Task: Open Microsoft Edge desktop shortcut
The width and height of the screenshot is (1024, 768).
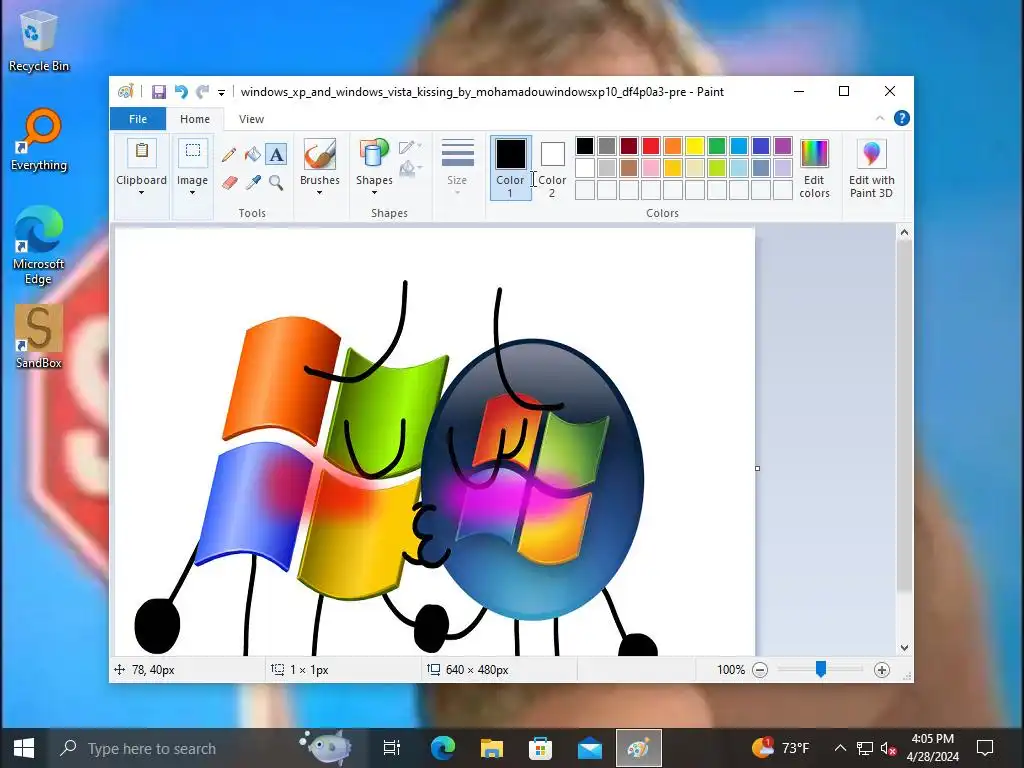Action: coord(39,246)
